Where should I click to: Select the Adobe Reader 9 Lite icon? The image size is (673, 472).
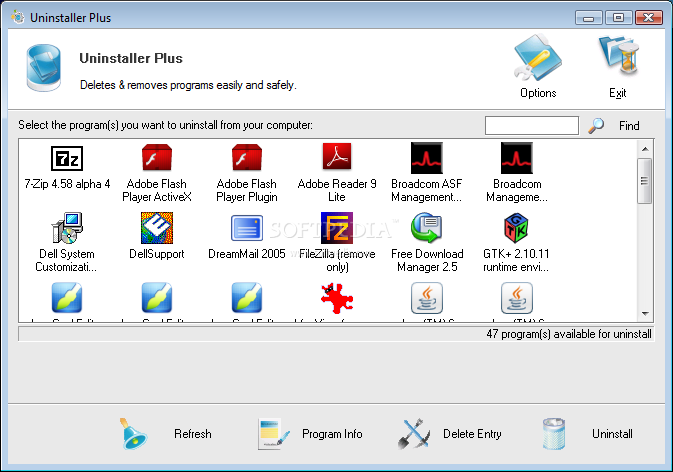(337, 157)
